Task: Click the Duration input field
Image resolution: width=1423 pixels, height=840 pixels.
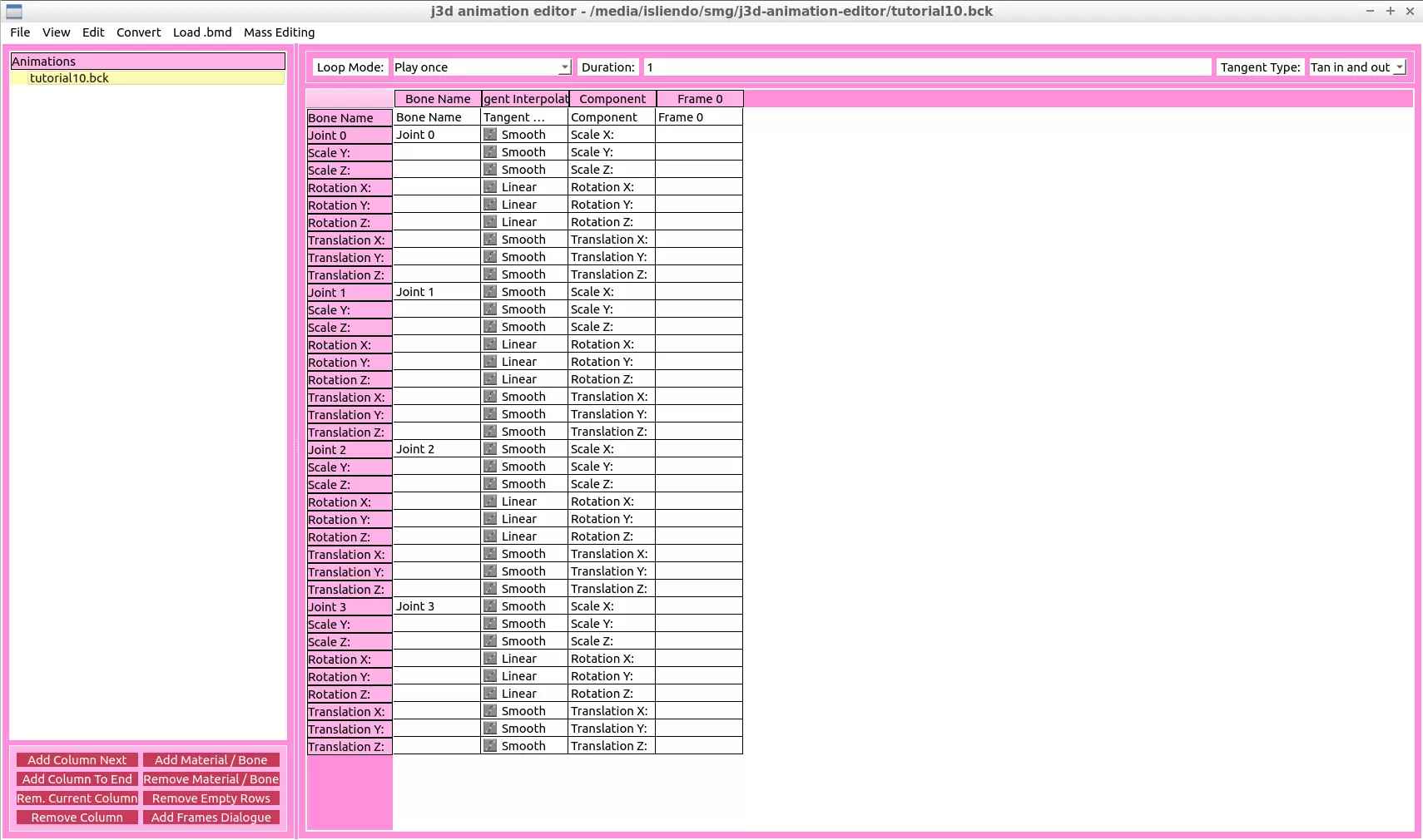Action: 928,67
